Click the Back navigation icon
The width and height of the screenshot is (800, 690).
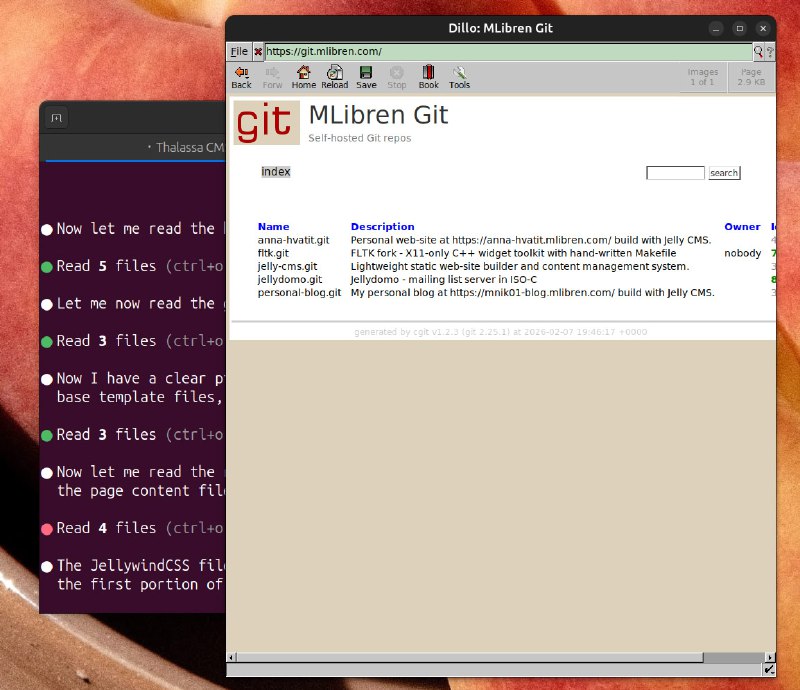(x=241, y=76)
